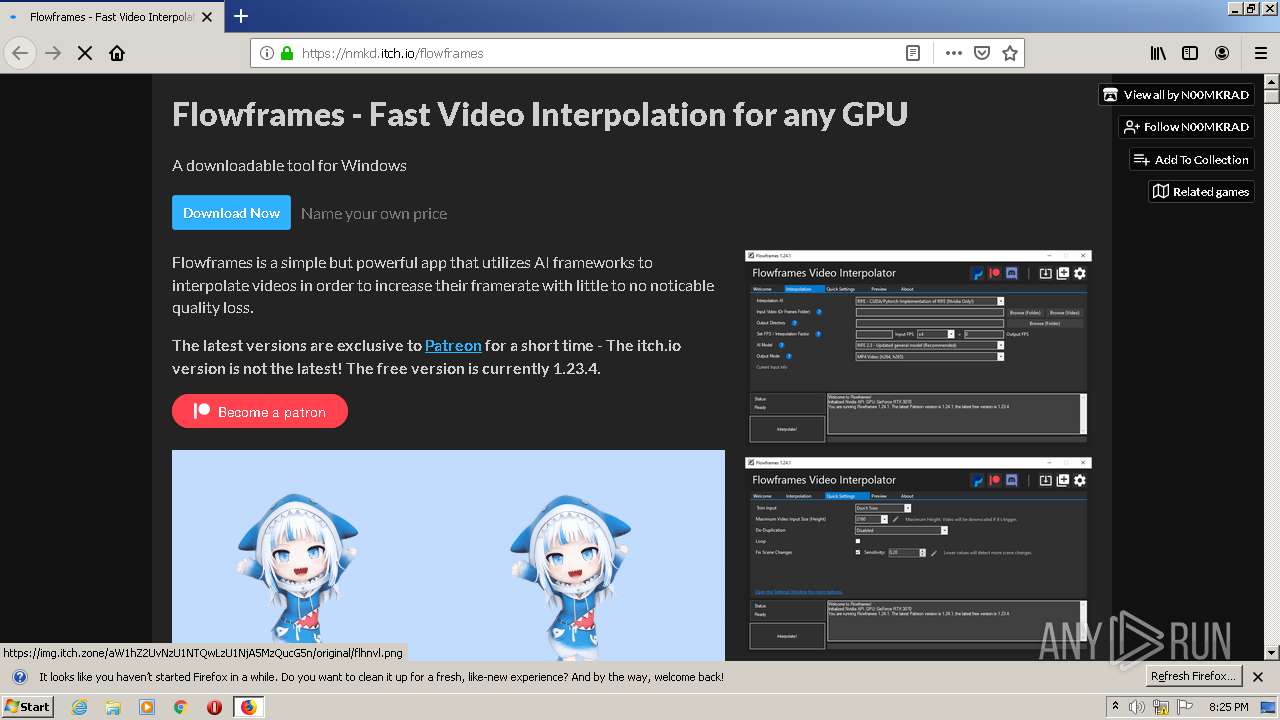The height and width of the screenshot is (720, 1280).
Task: Click the Download Now button
Action: tap(231, 213)
